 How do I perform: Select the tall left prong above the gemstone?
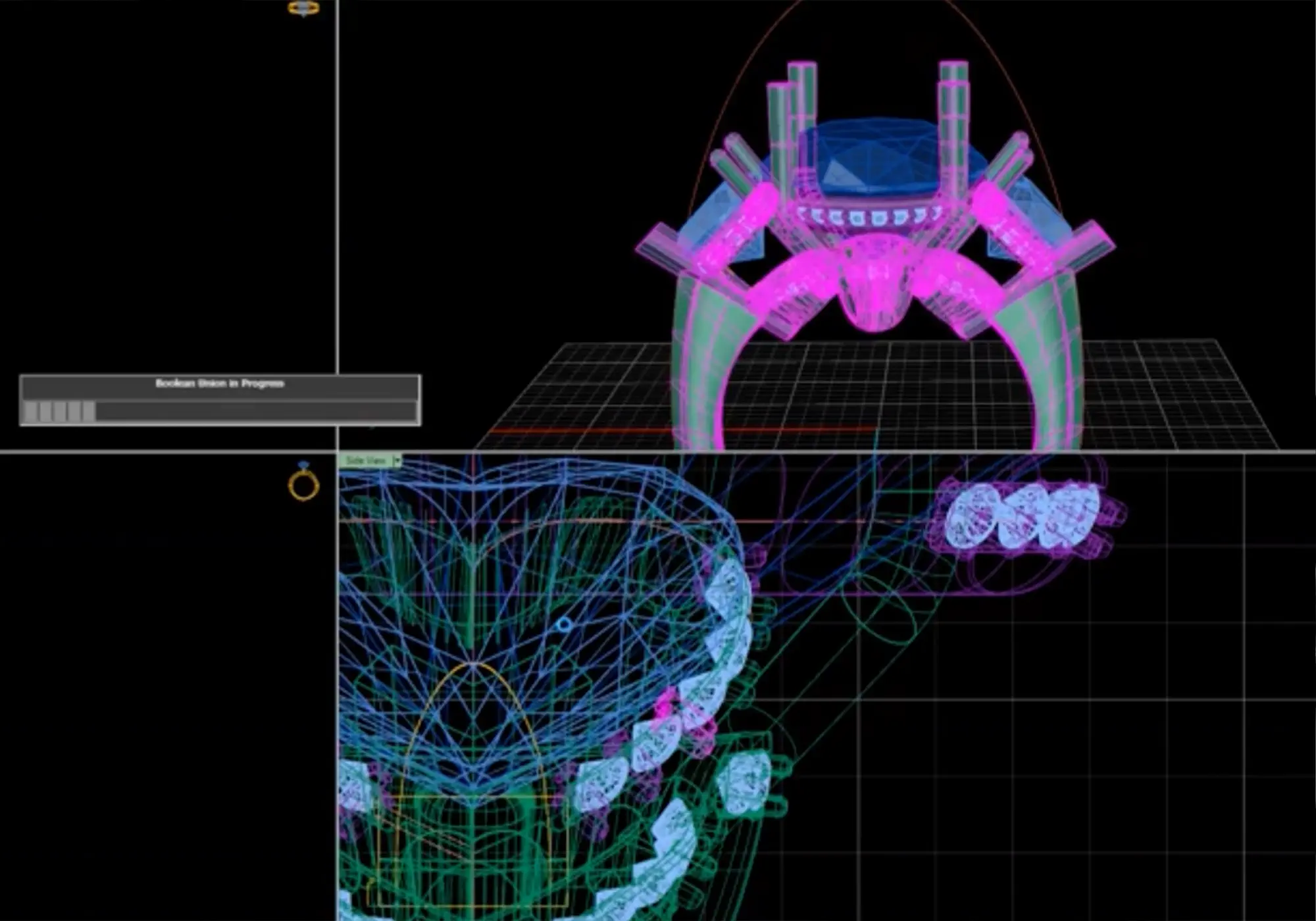(x=803, y=99)
